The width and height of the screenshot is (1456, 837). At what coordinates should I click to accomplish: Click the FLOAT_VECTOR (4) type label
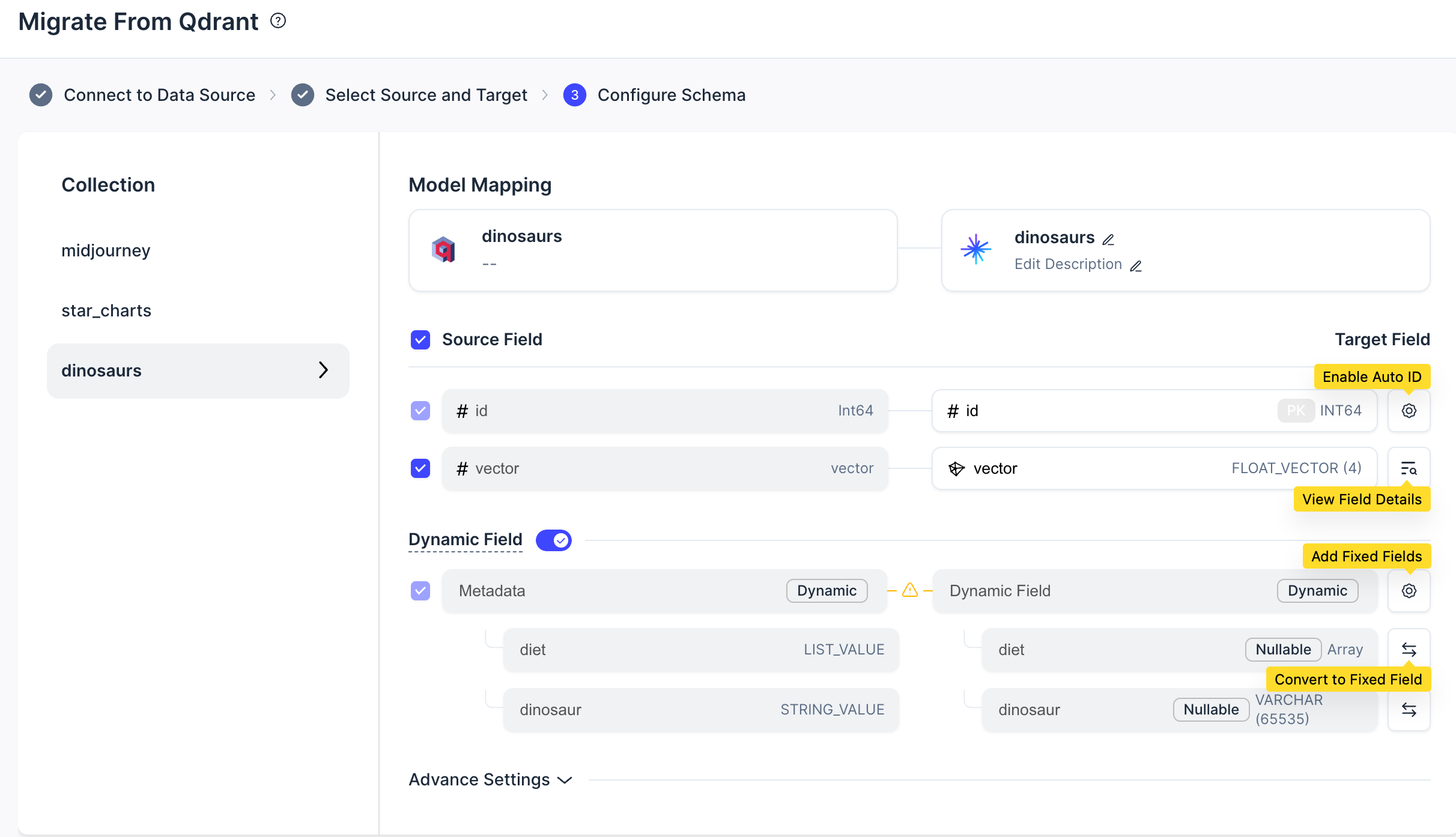[1296, 468]
